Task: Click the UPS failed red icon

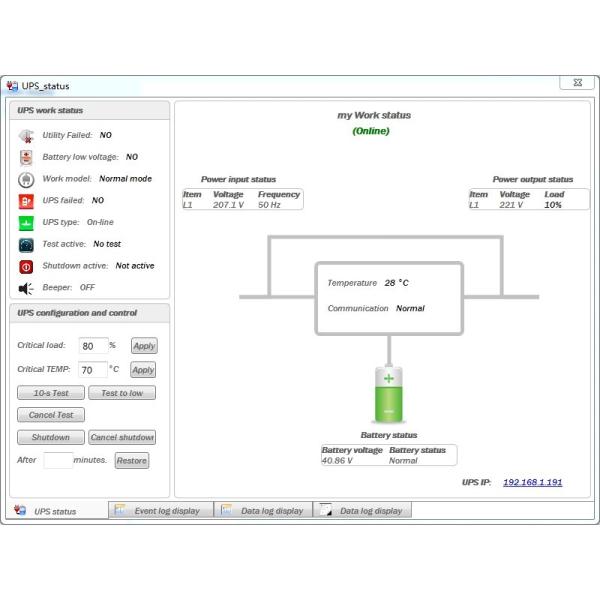Action: point(26,201)
